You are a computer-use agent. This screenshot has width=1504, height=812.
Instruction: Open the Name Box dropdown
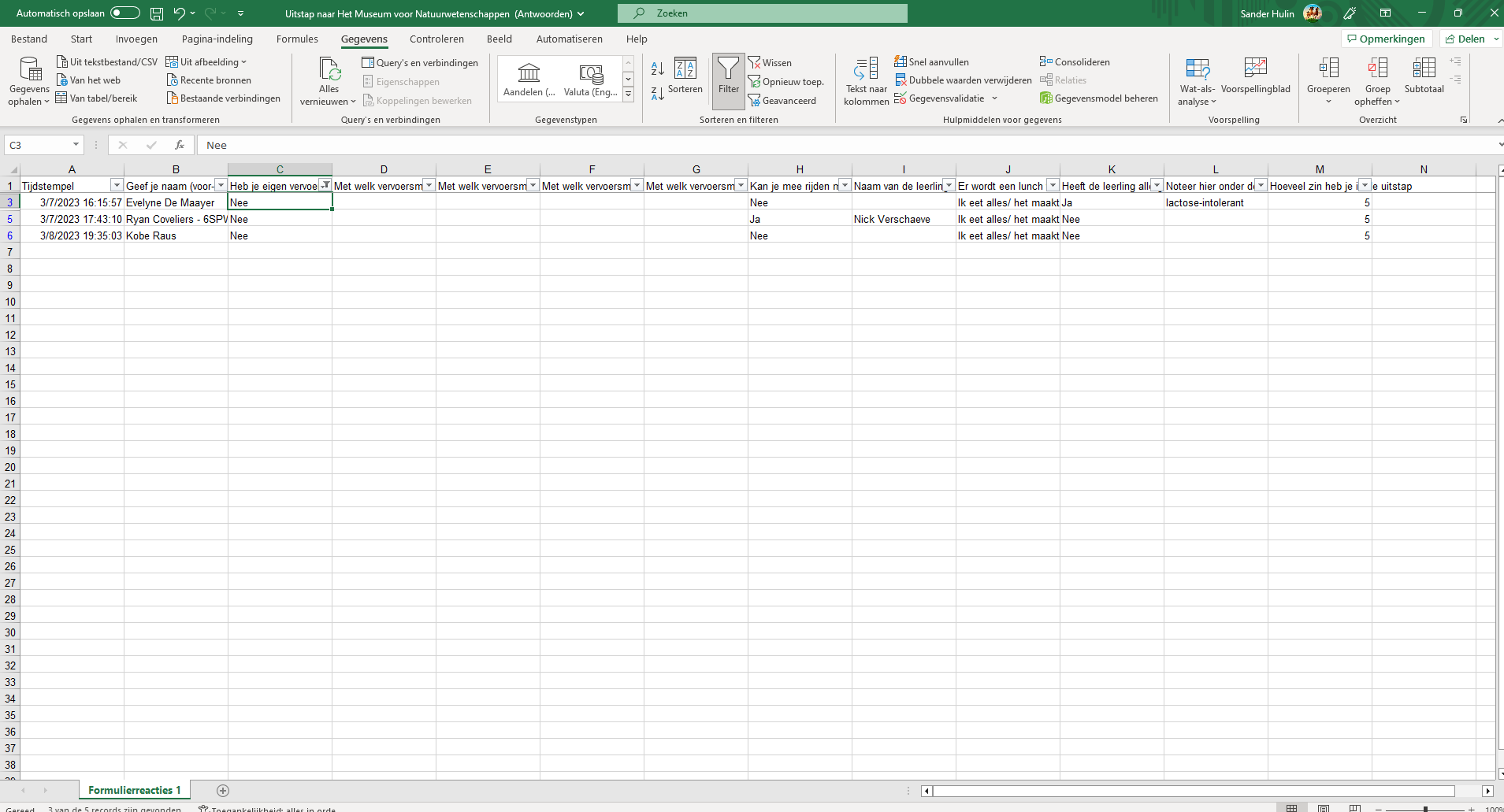click(76, 145)
